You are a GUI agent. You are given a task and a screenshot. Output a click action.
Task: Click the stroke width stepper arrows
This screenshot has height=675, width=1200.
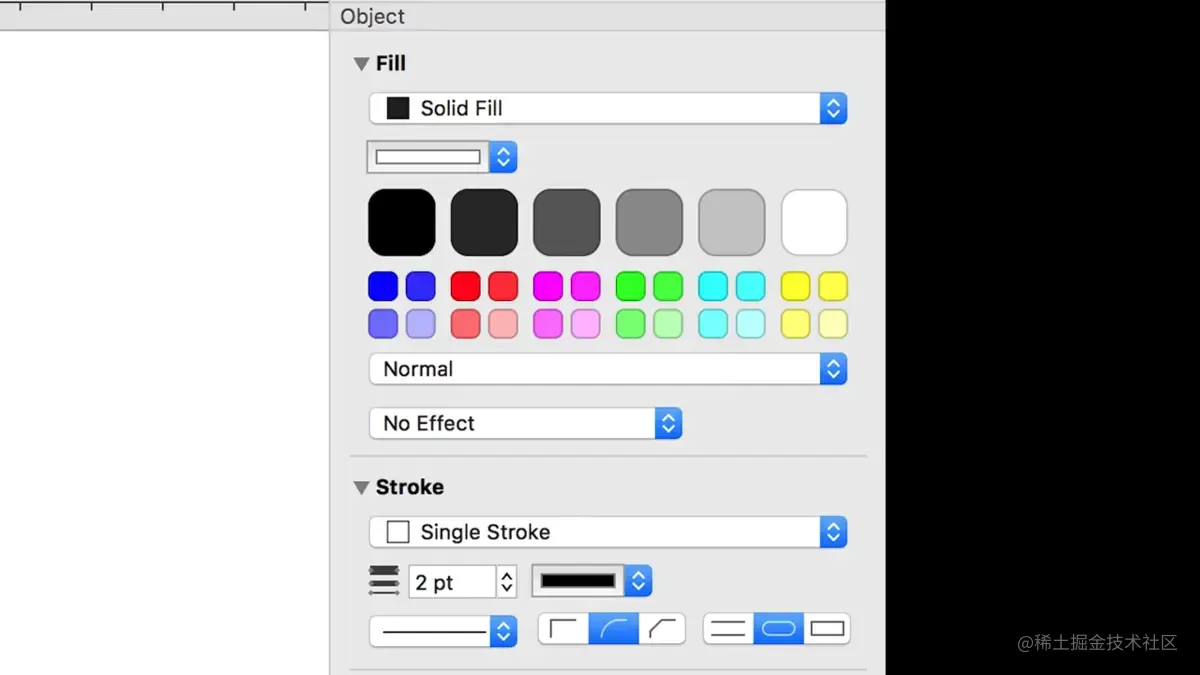pyautogui.click(x=507, y=582)
